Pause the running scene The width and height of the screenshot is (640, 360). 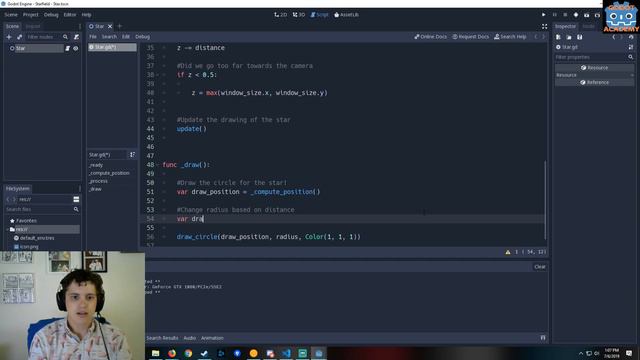click(x=554, y=15)
